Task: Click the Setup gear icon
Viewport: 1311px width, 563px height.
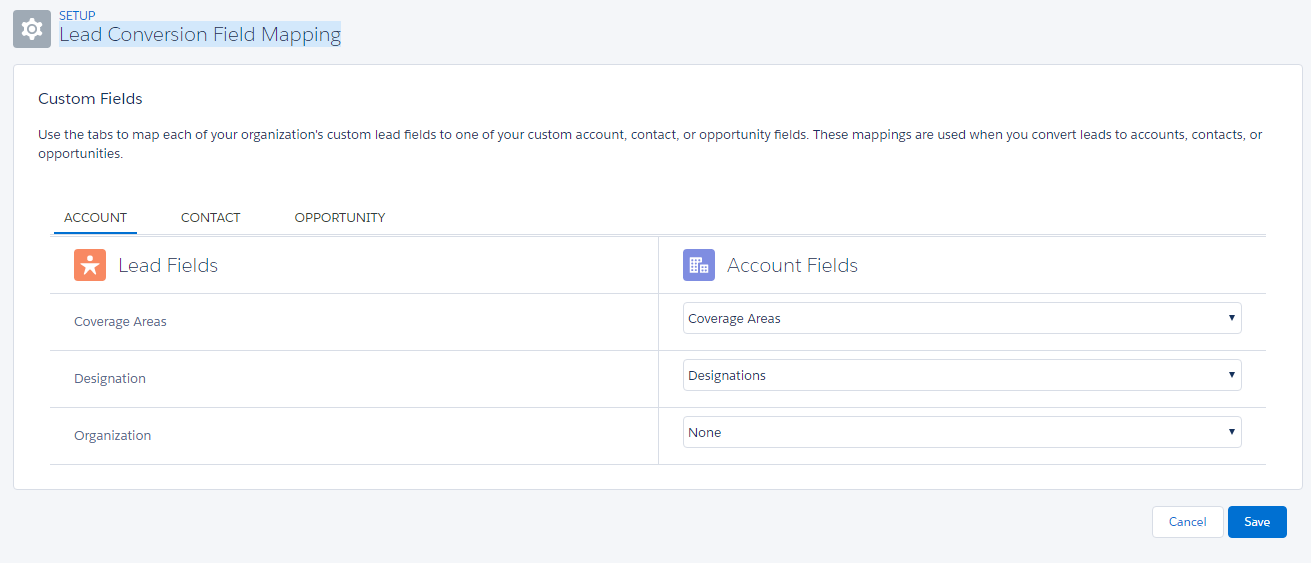Action: pos(32,29)
